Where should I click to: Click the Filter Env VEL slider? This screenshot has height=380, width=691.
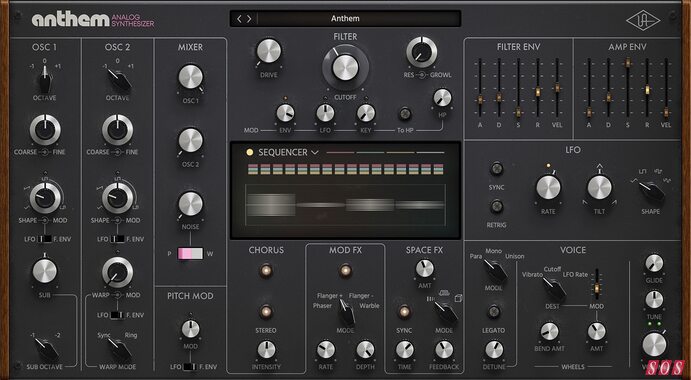point(557,88)
